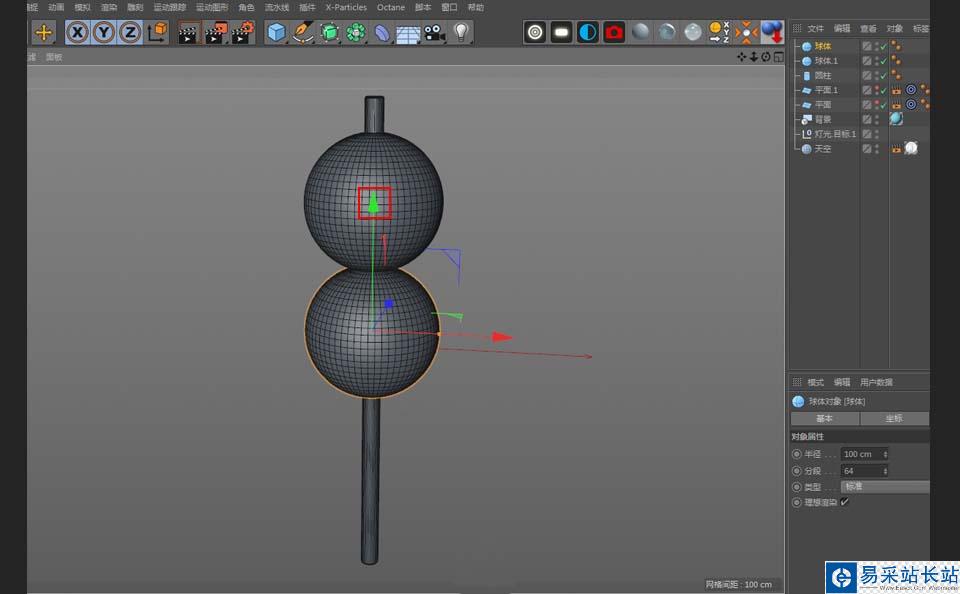960x594 pixels.
Task: Open render settings clapperboard with gear
Action: pyautogui.click(x=242, y=32)
